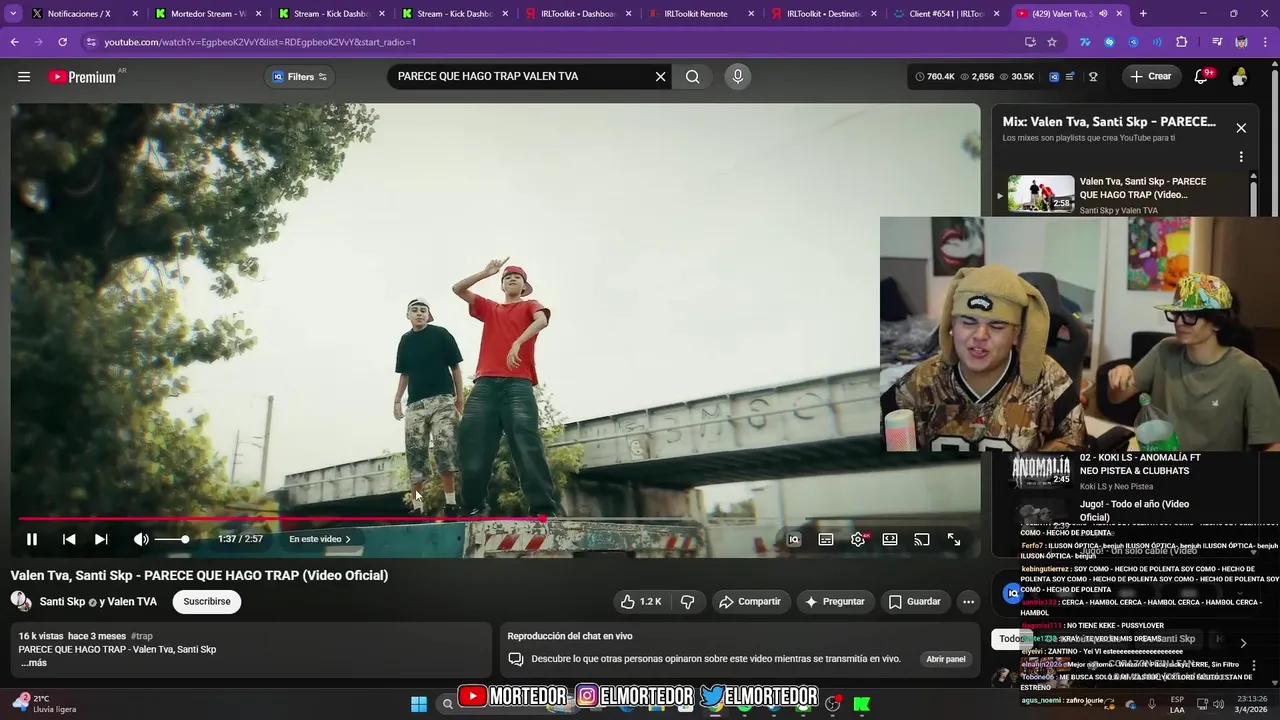This screenshot has width=1280, height=720.
Task: Subscribe with the Suscribirse button
Action: pyautogui.click(x=207, y=601)
